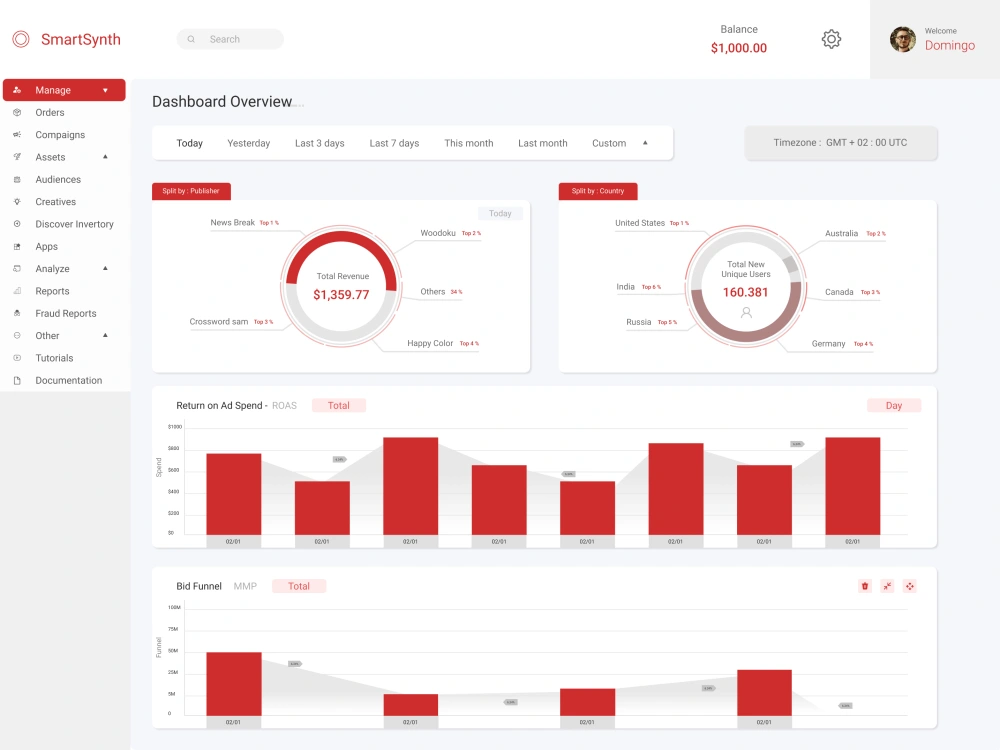
Task: Toggle Total in Bid Funnel chart
Action: (x=298, y=586)
